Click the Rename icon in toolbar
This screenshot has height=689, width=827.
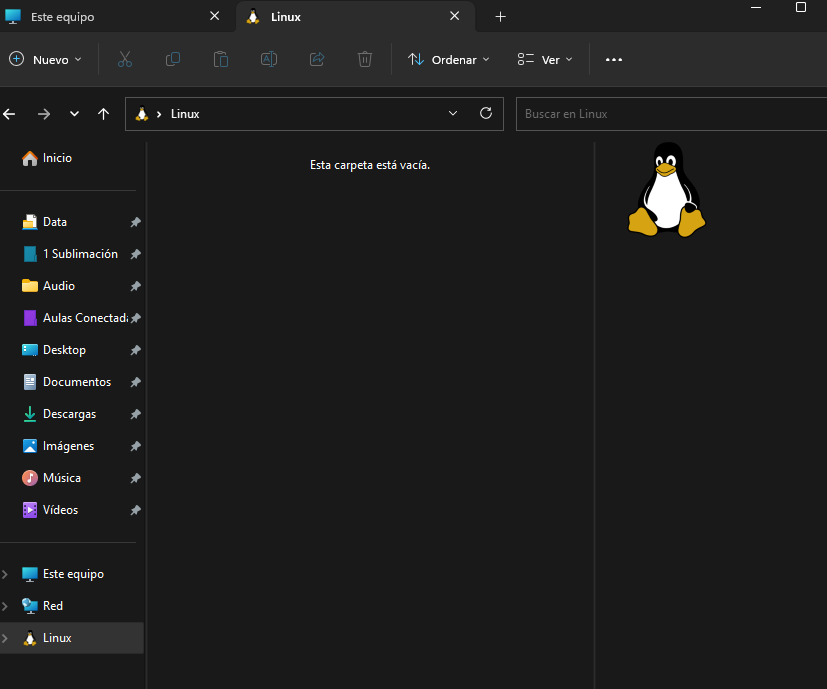(268, 59)
